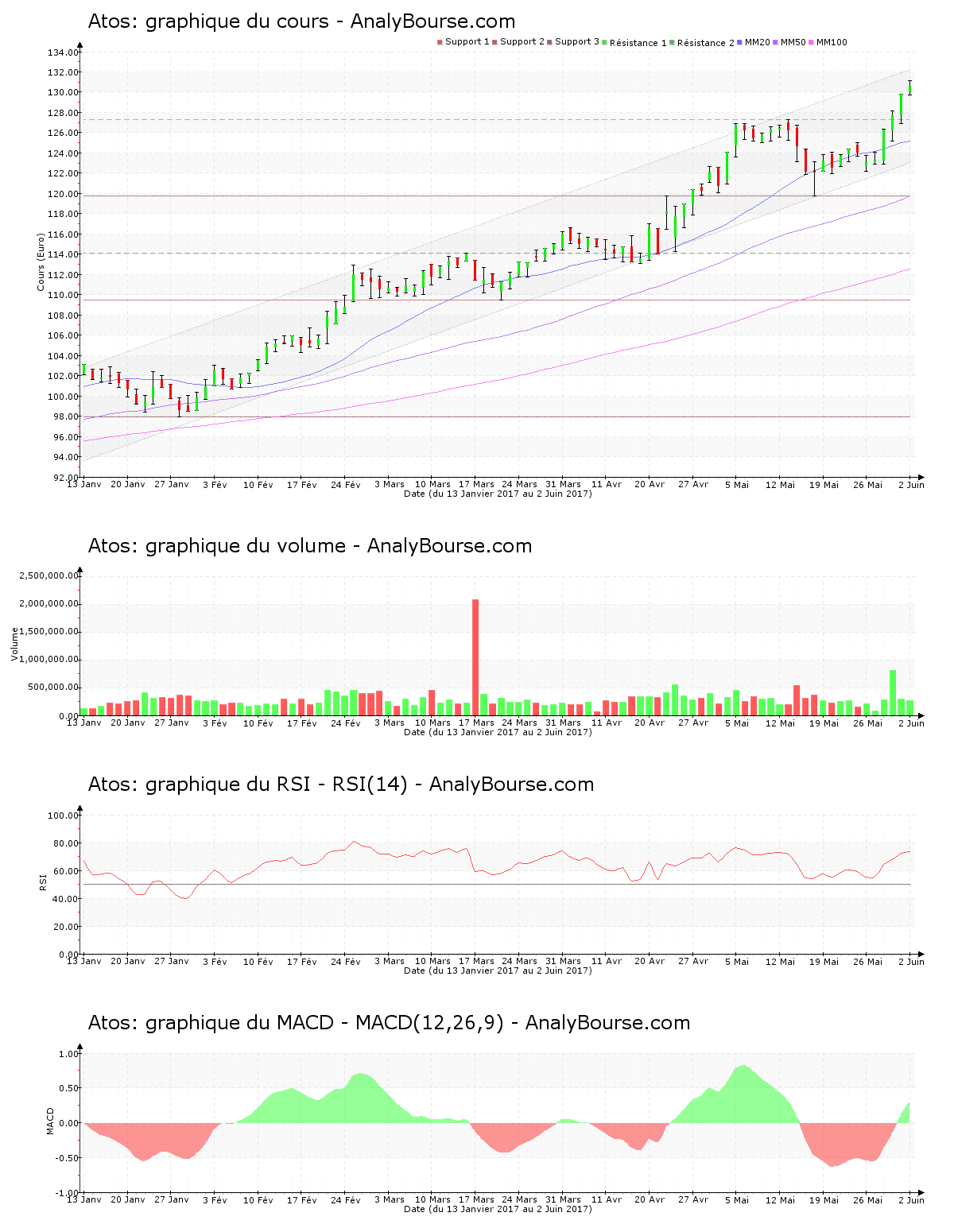Click the 1.00 value on the MACD axis
The image size is (954, 1232).
point(69,1054)
